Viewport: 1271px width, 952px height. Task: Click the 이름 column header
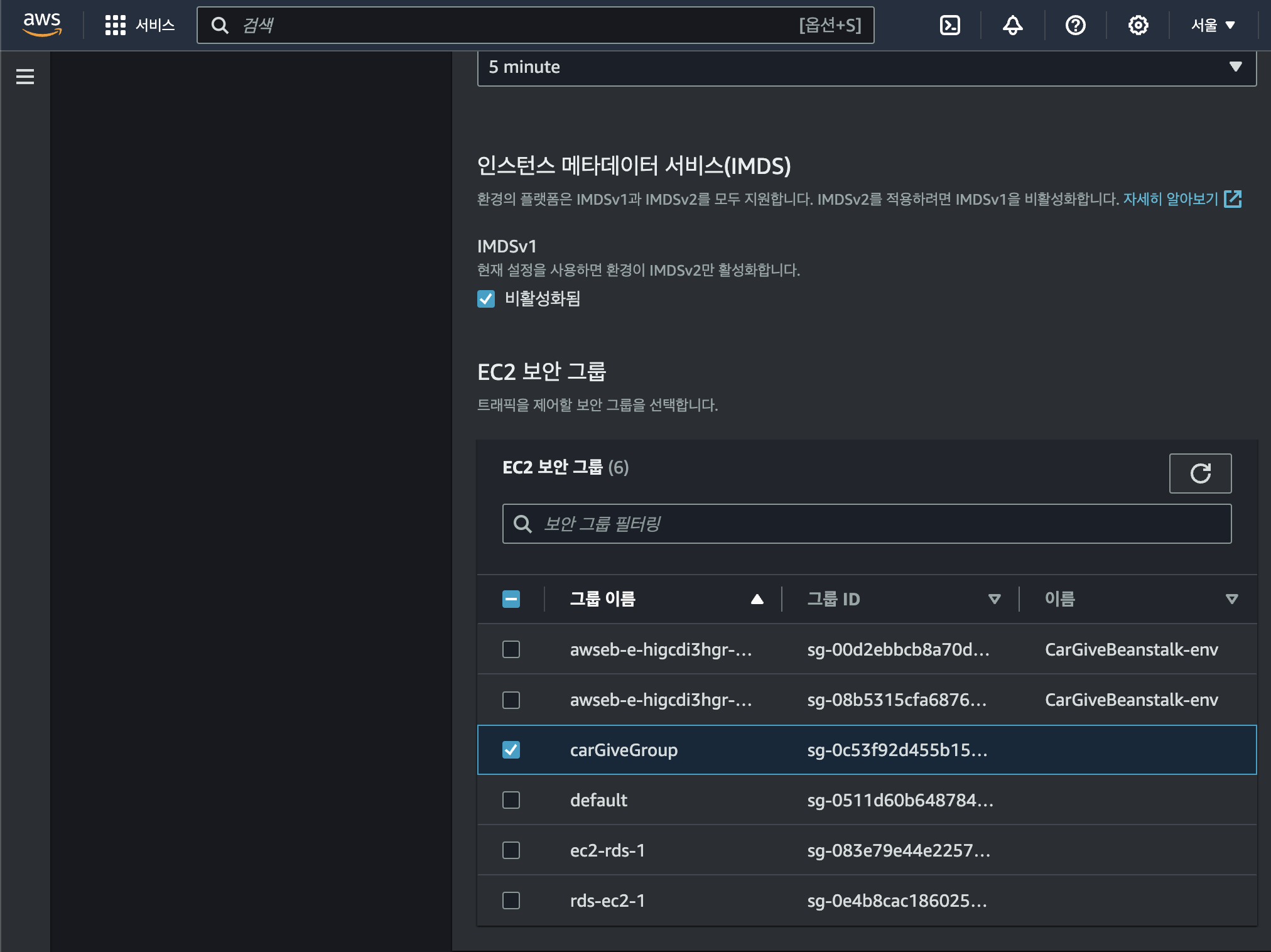[1060, 599]
